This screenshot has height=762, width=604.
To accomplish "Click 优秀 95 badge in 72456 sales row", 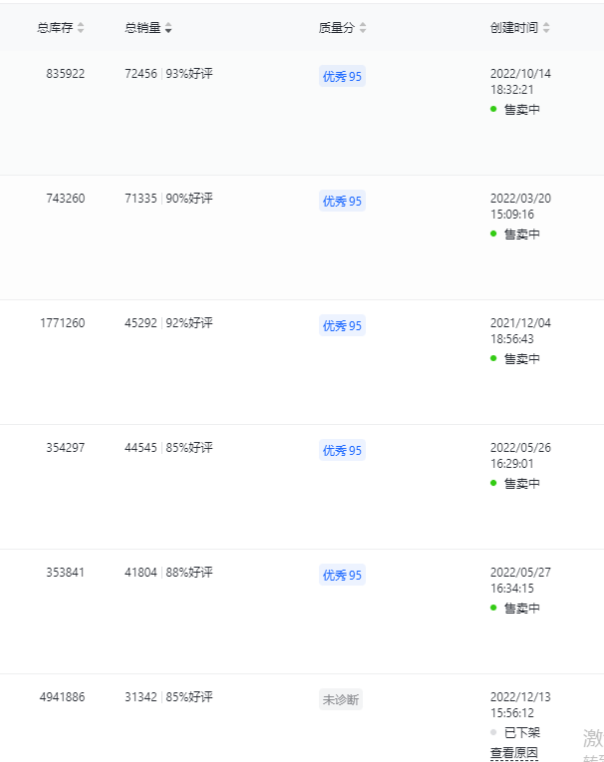I will (342, 77).
